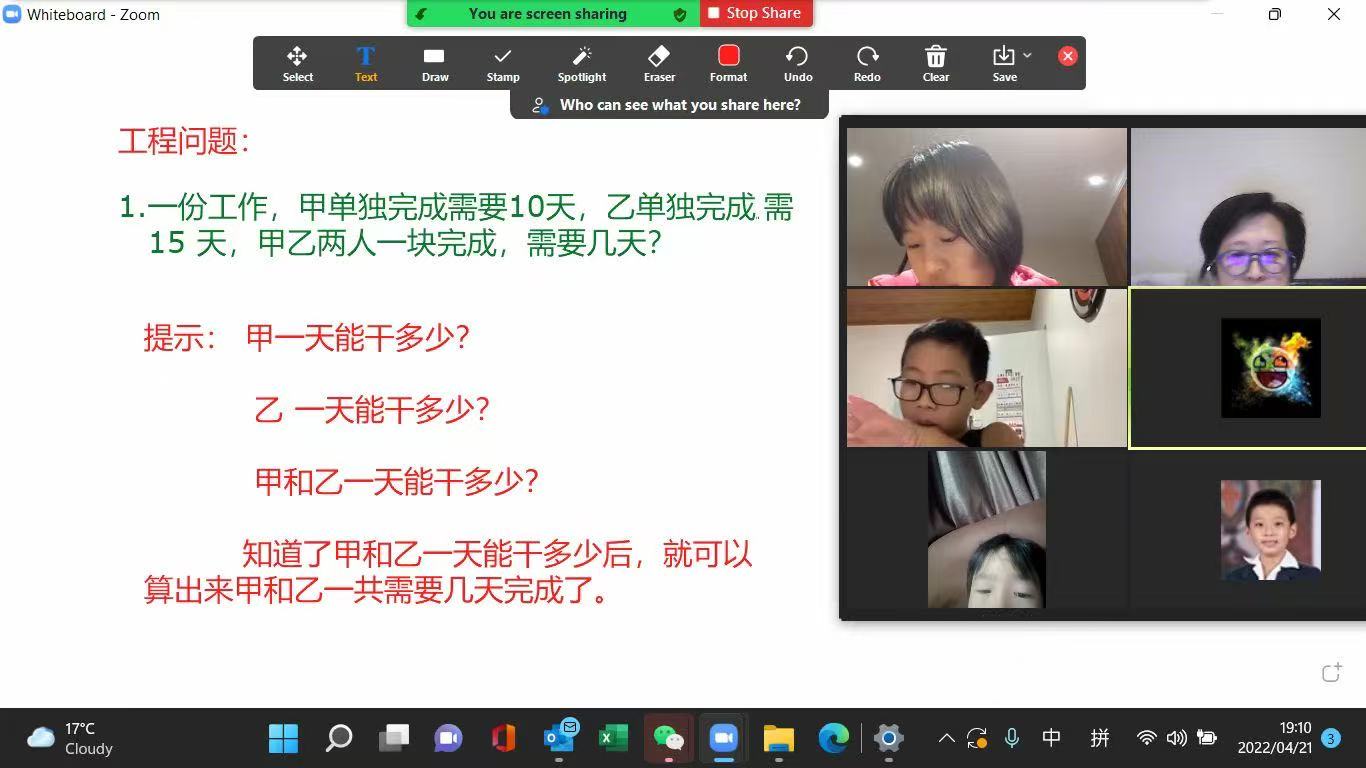
Task: Select the Eraser tool
Action: click(x=658, y=62)
